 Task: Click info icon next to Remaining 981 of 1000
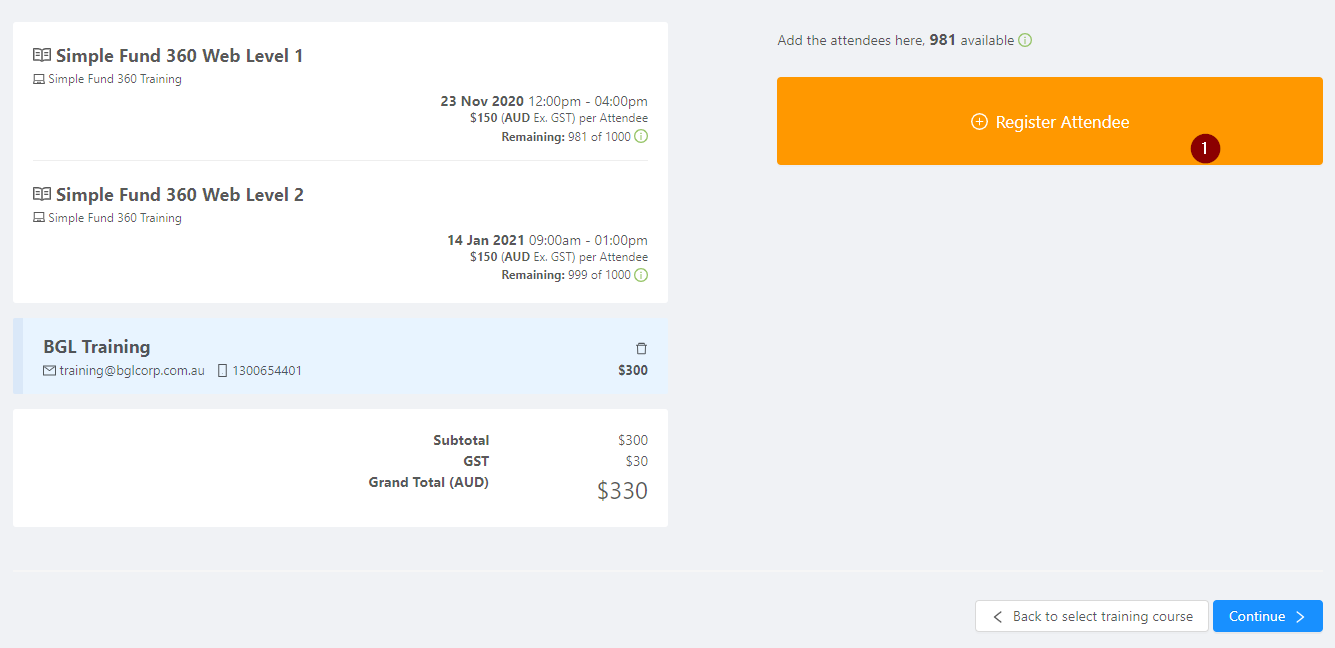pyautogui.click(x=641, y=136)
